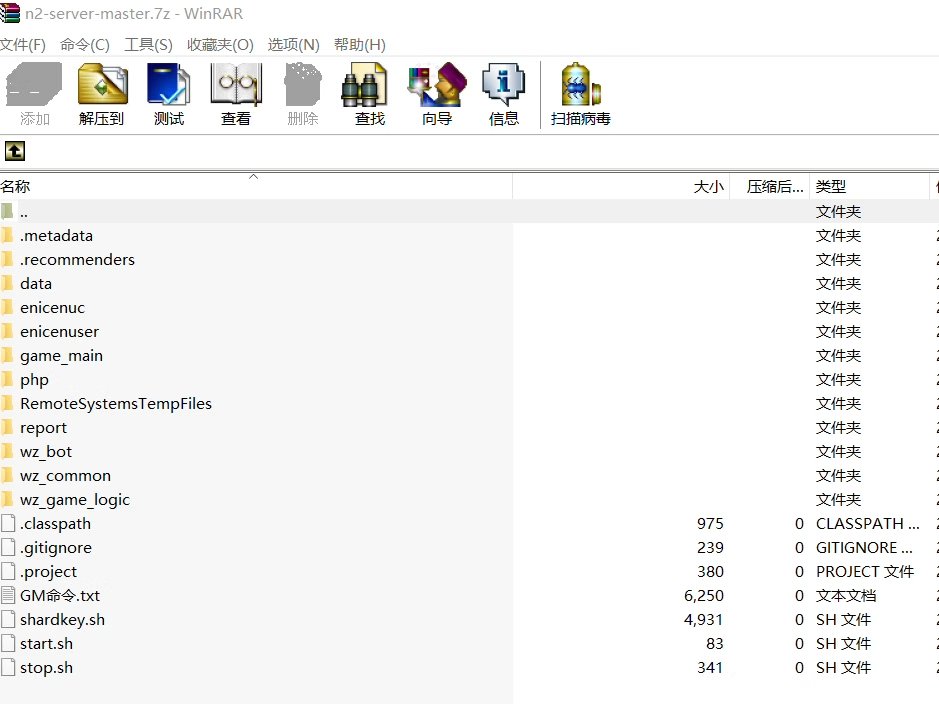
Task: Open the Commands (命令) menu
Action: pos(85,45)
